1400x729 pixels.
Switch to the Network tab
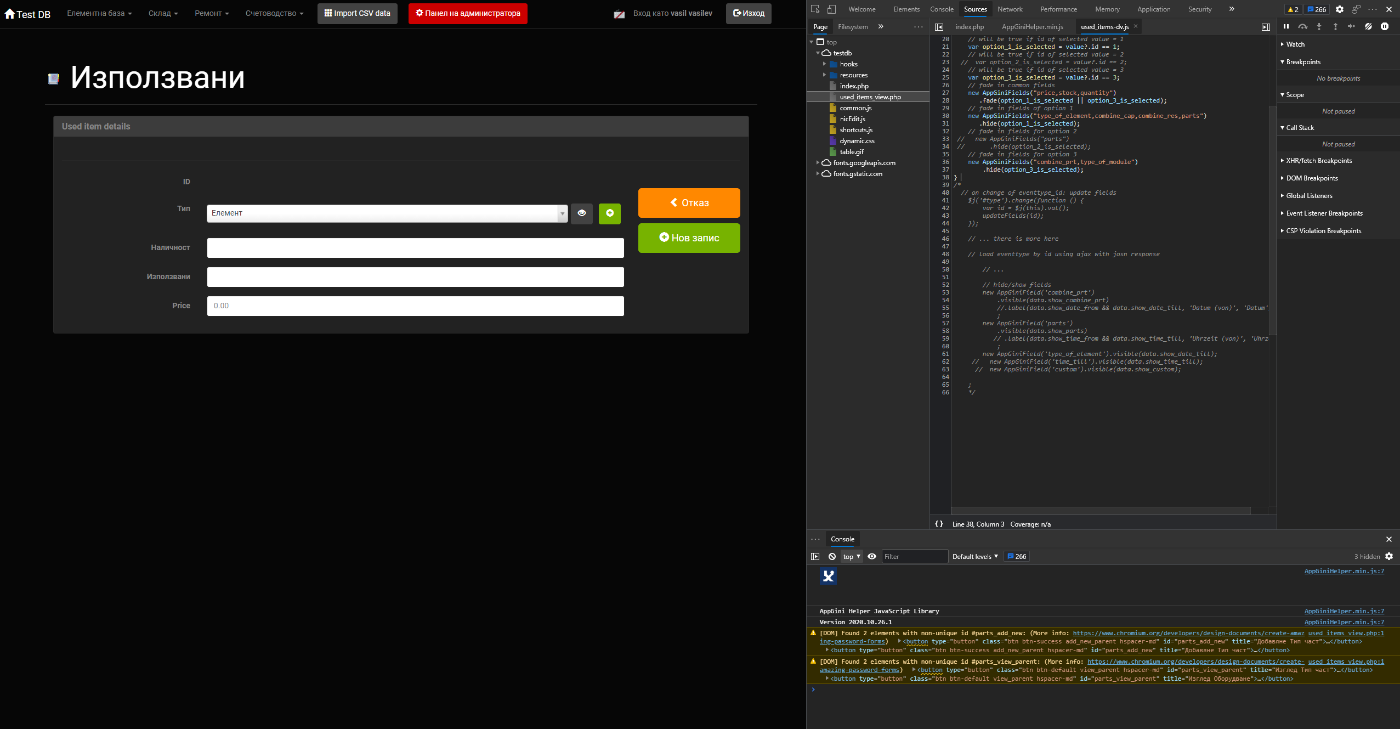(1010, 9)
